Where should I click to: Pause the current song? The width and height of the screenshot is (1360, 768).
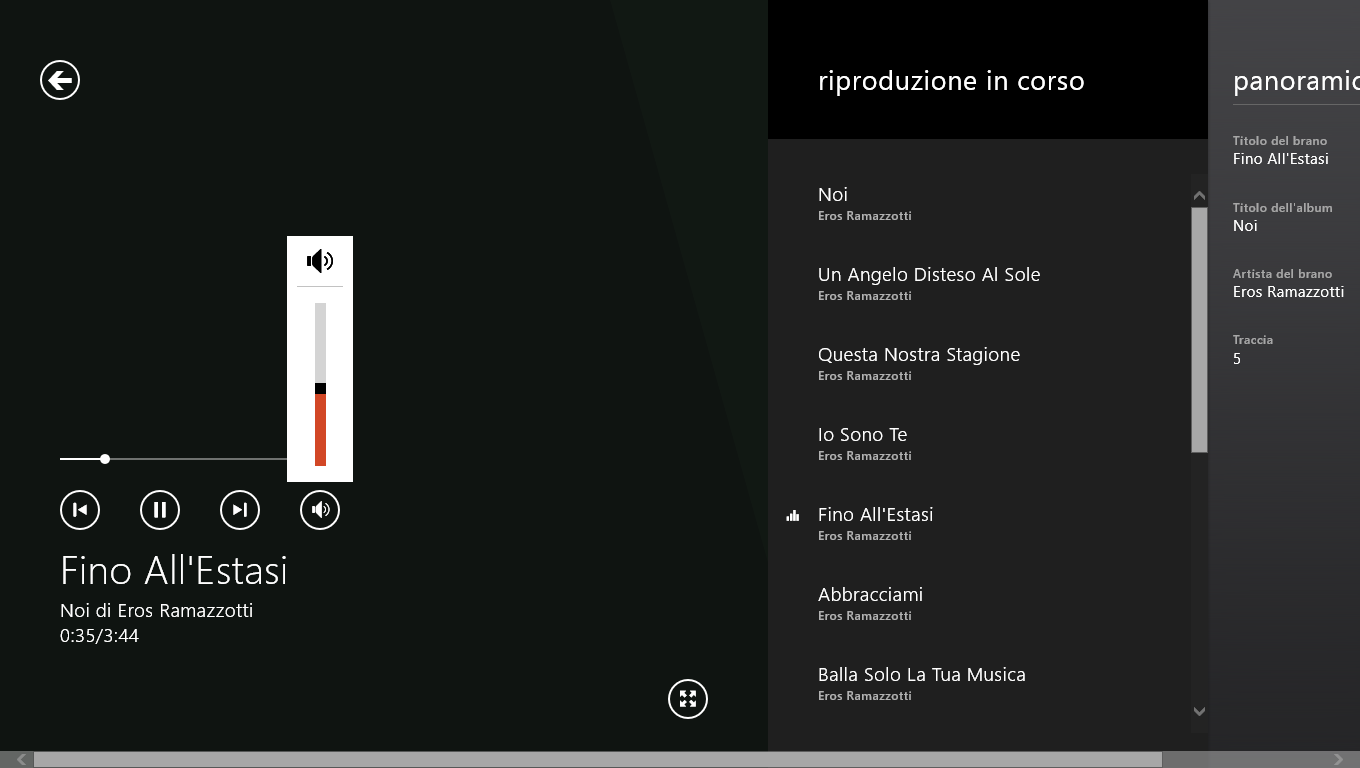[x=160, y=510]
